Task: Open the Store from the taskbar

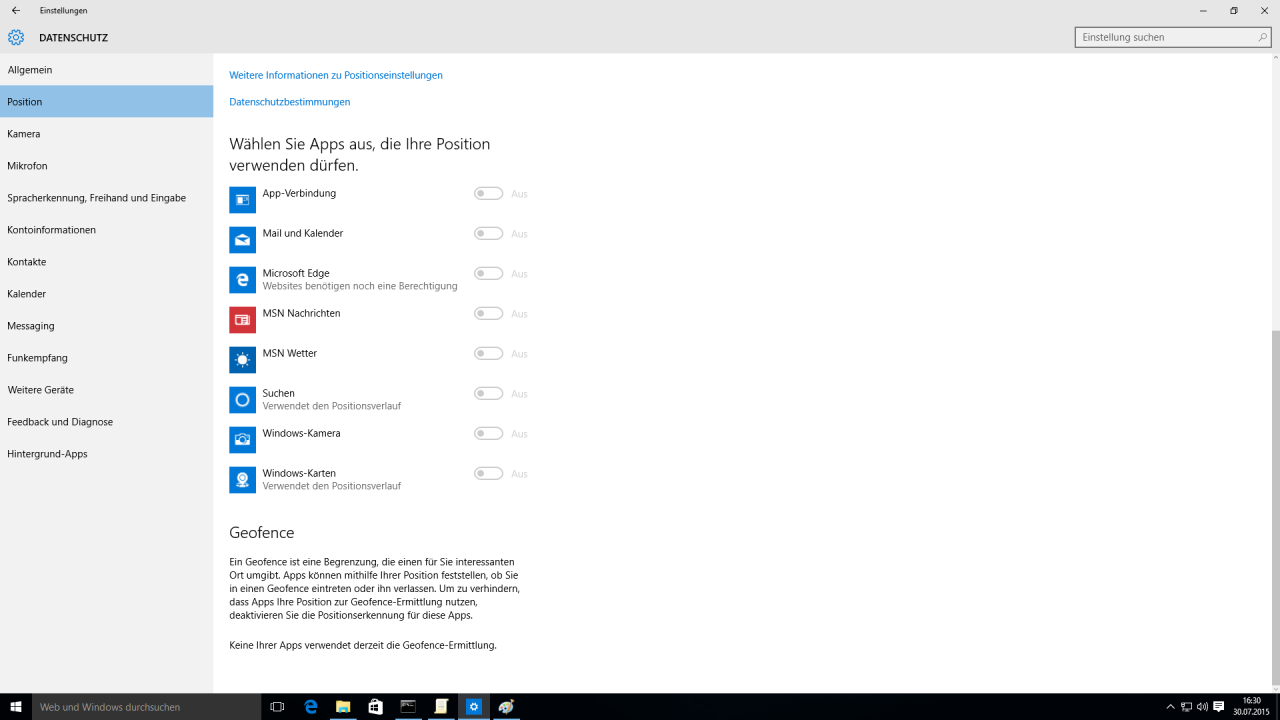Action: click(x=375, y=707)
